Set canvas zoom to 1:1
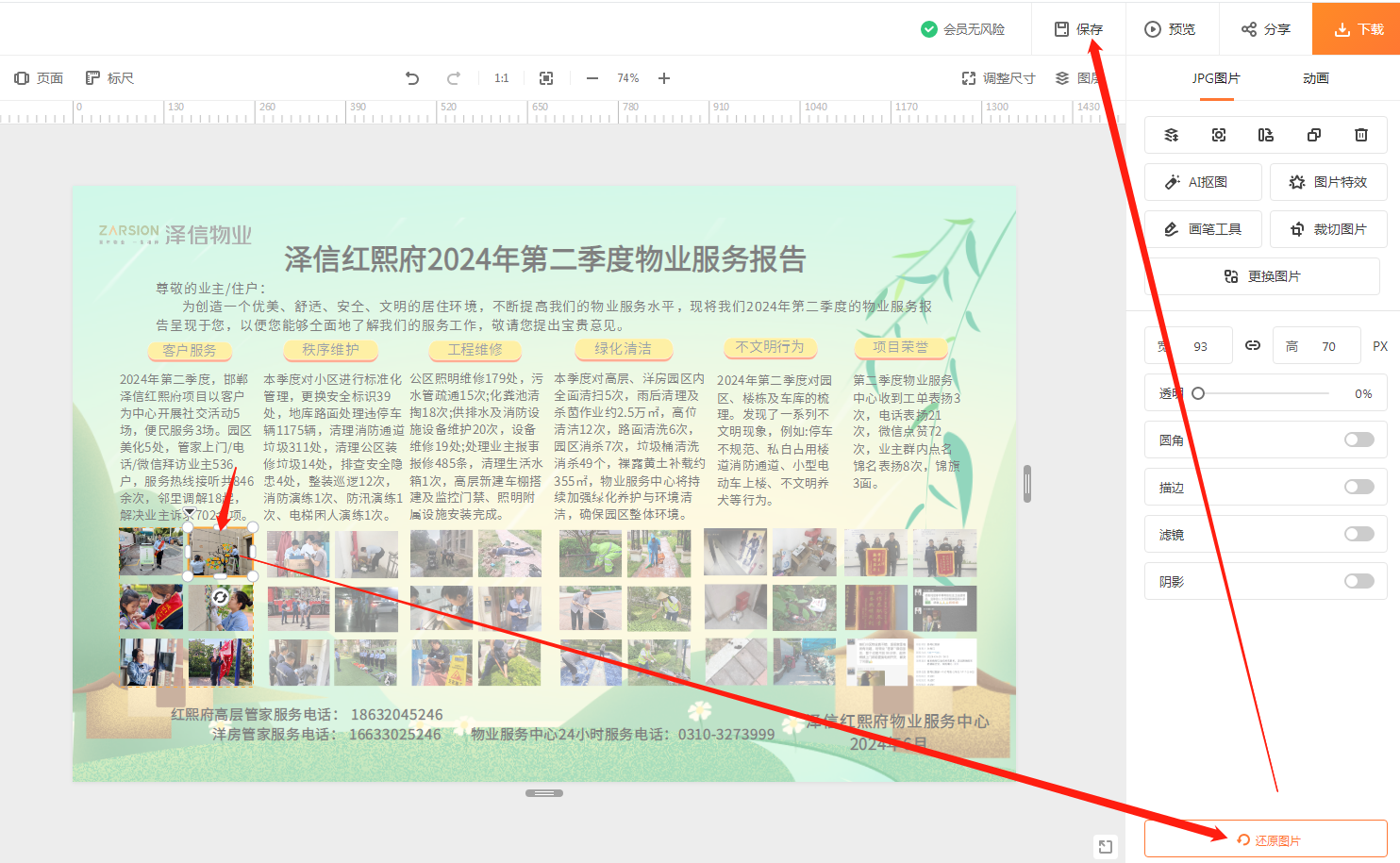 [502, 78]
